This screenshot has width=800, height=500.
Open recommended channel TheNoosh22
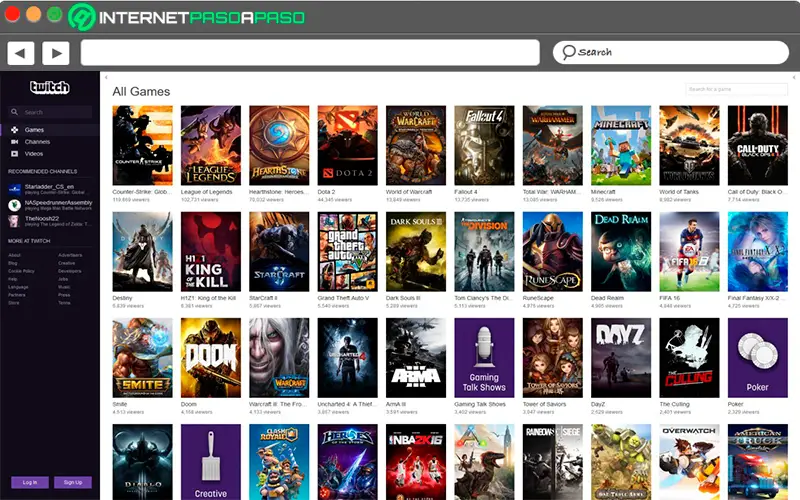50,221
